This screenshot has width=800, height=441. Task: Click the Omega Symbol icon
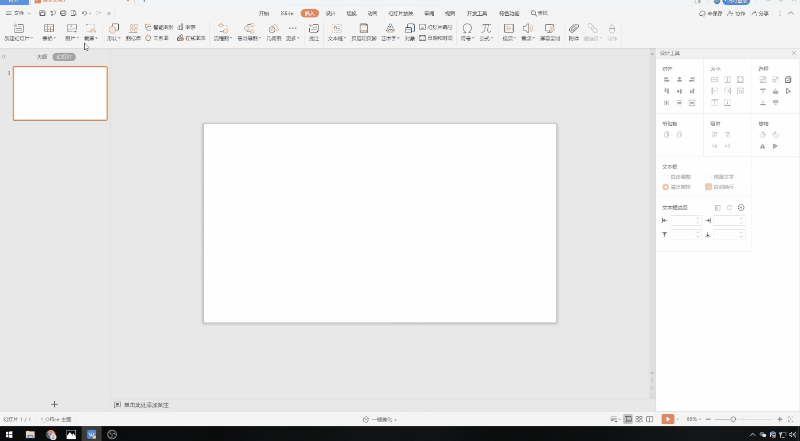pos(467,29)
